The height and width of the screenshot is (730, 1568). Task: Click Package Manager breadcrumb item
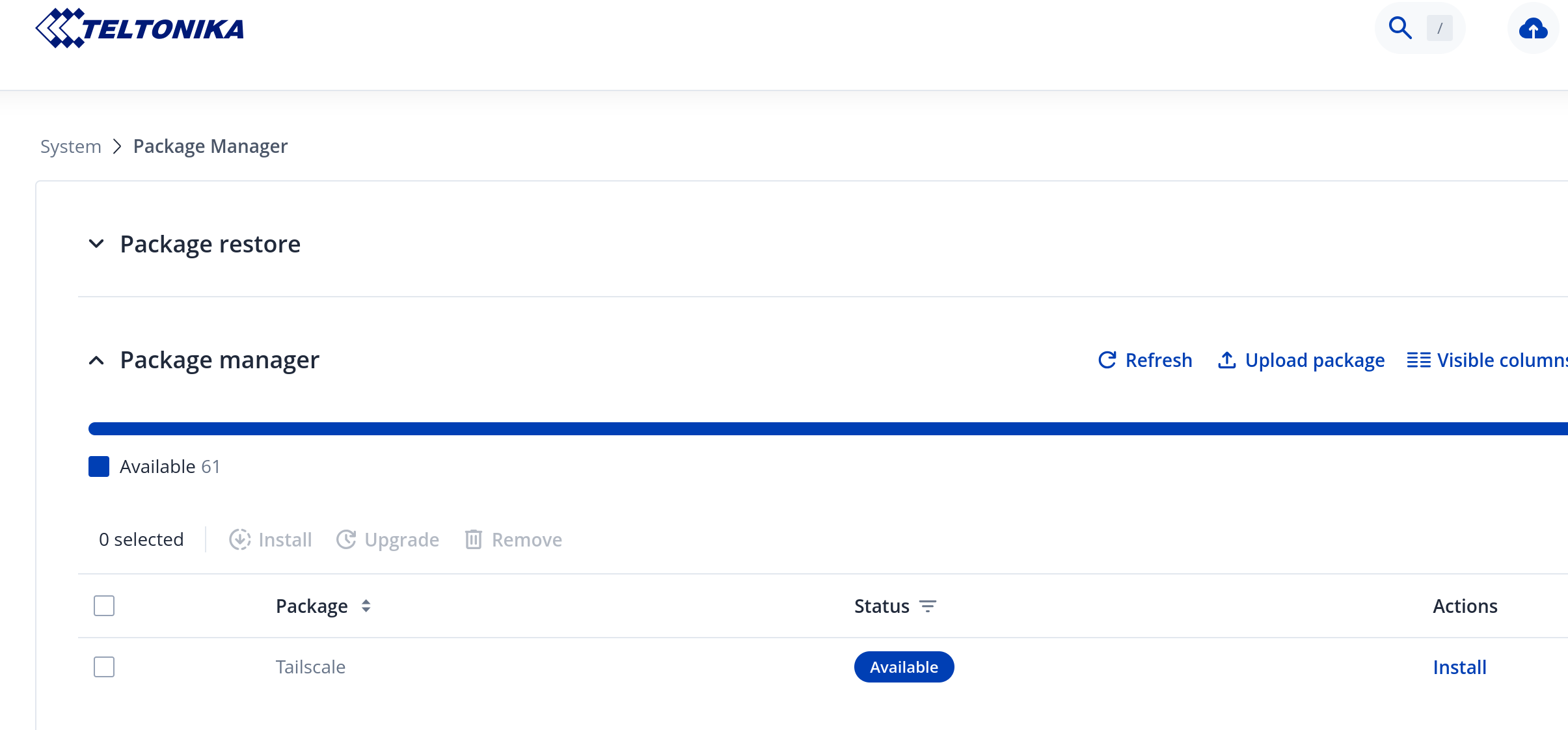[210, 146]
